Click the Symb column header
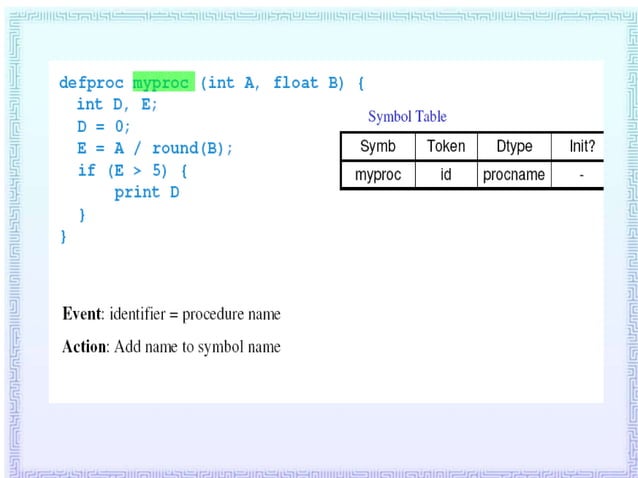The image size is (638, 478). click(378, 146)
